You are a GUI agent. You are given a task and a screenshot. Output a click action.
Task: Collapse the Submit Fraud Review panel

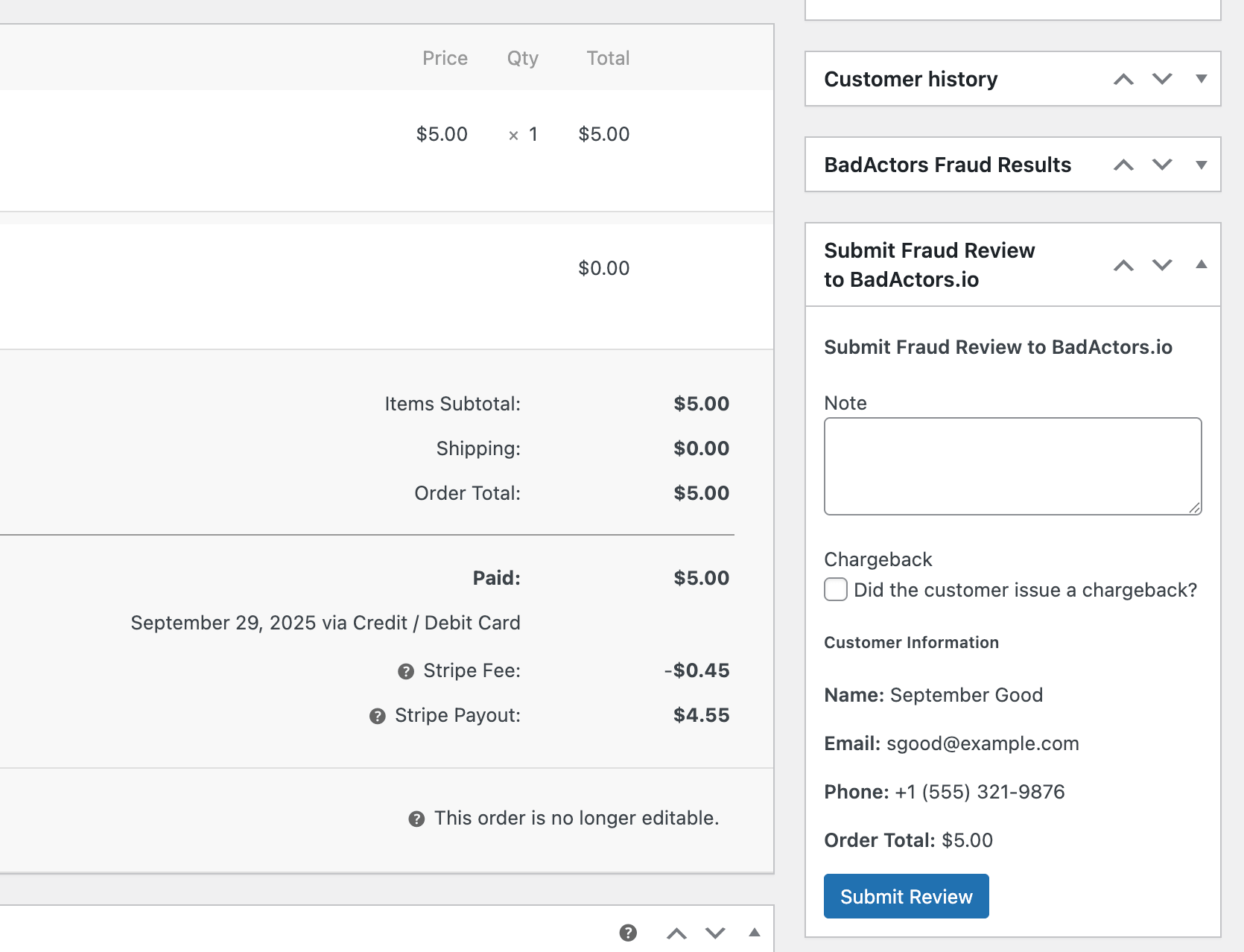[1202, 264]
